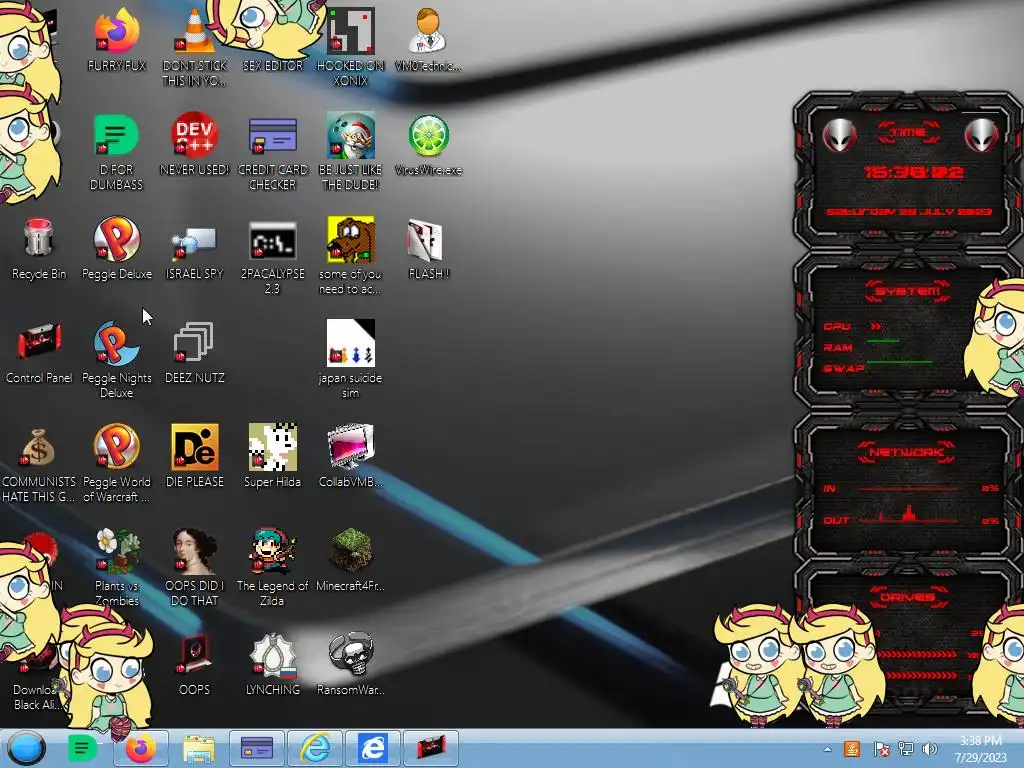This screenshot has height=768, width=1024.
Task: Open the network tray icon
Action: (x=905, y=749)
